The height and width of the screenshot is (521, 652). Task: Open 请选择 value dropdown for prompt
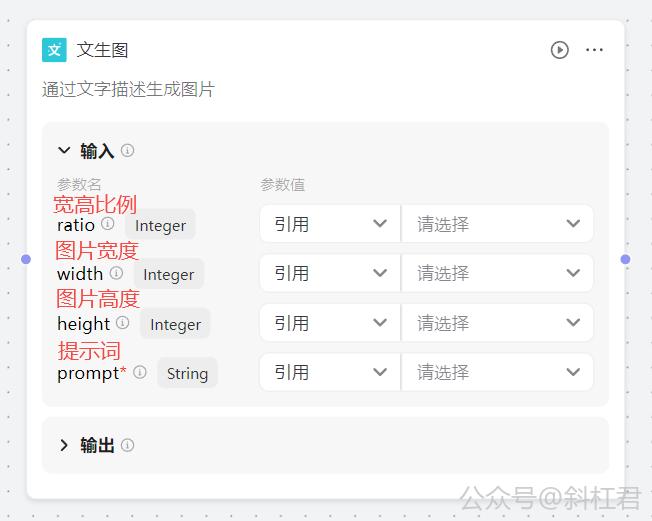(497, 372)
